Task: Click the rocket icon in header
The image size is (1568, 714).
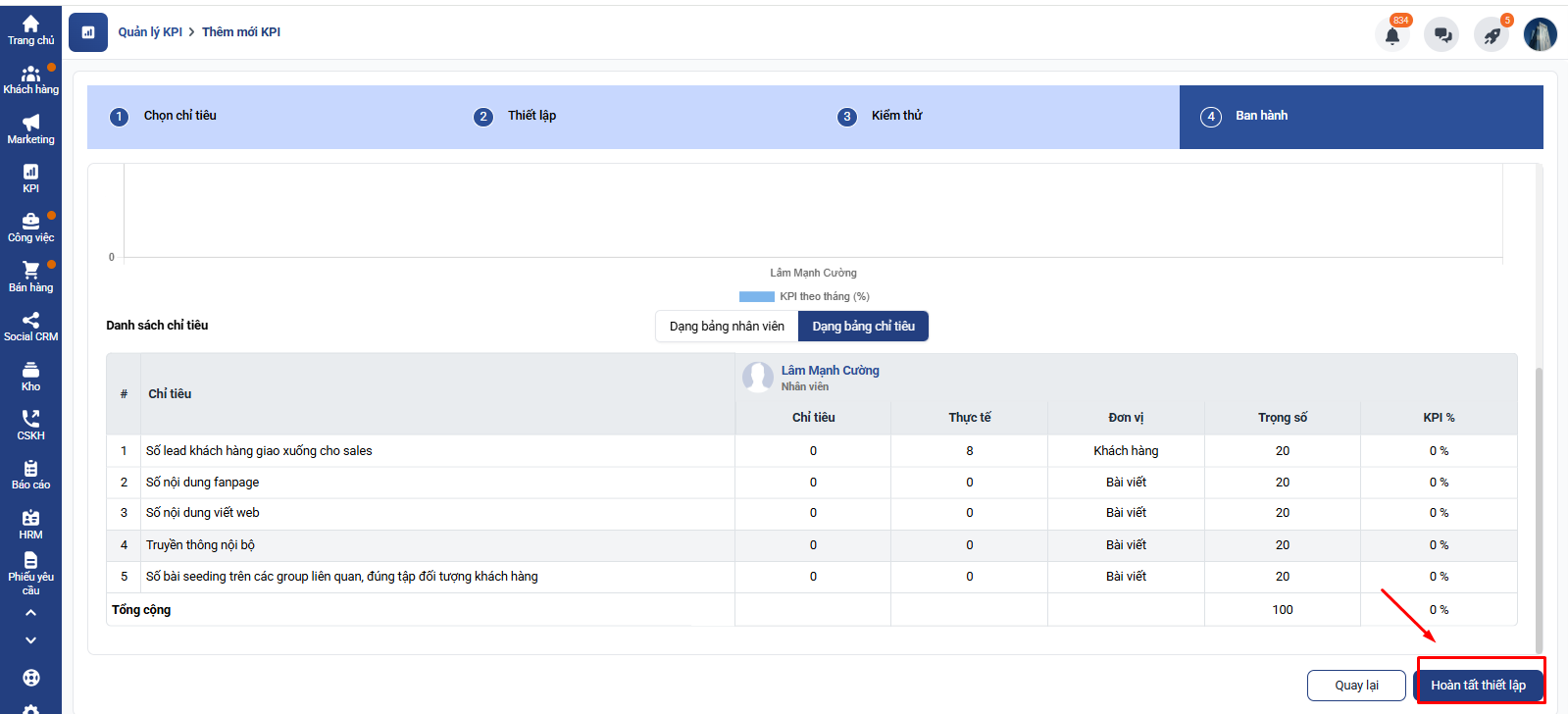Action: (x=1491, y=35)
